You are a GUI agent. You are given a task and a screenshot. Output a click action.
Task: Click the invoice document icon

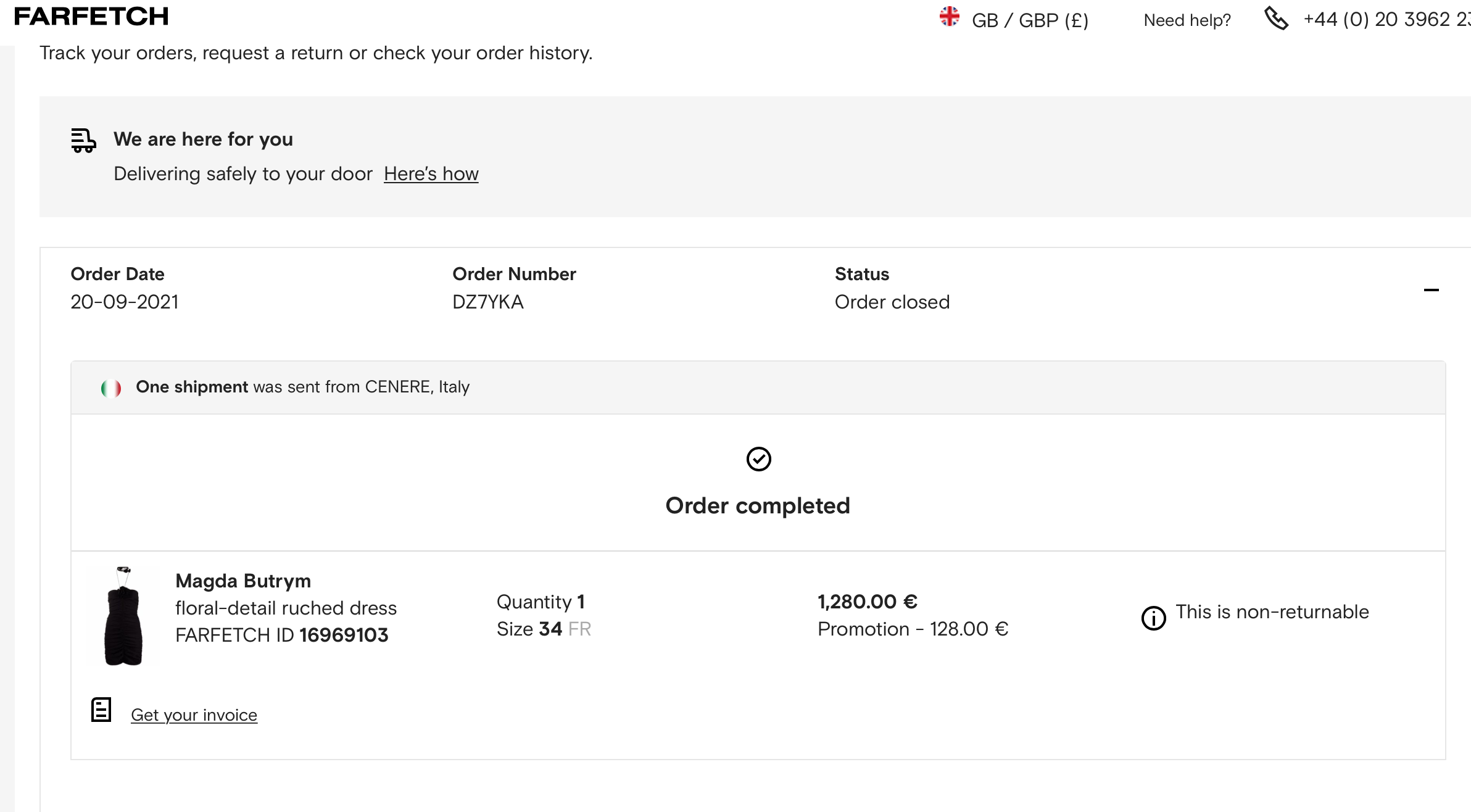[101, 710]
